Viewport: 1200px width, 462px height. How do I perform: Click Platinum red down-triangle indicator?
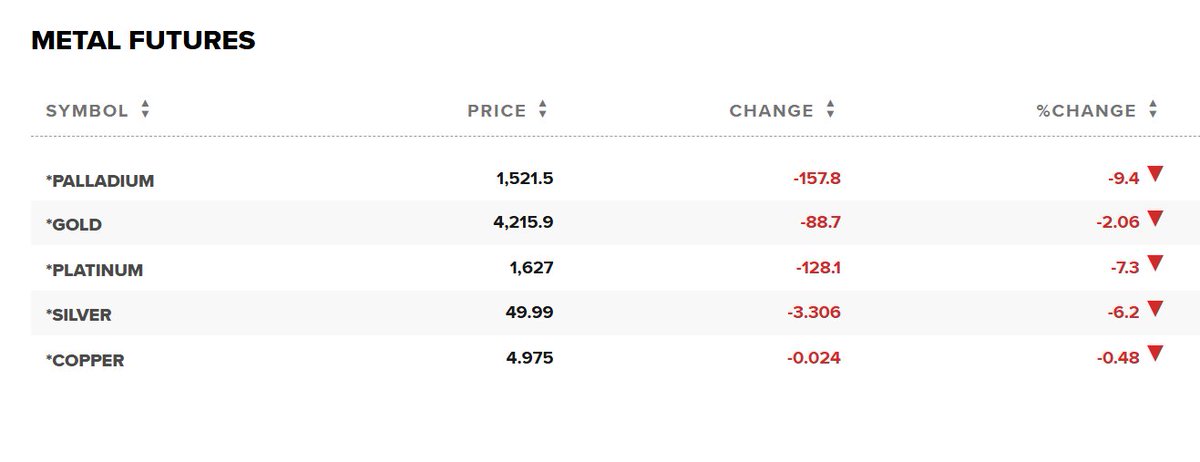coord(1155,263)
